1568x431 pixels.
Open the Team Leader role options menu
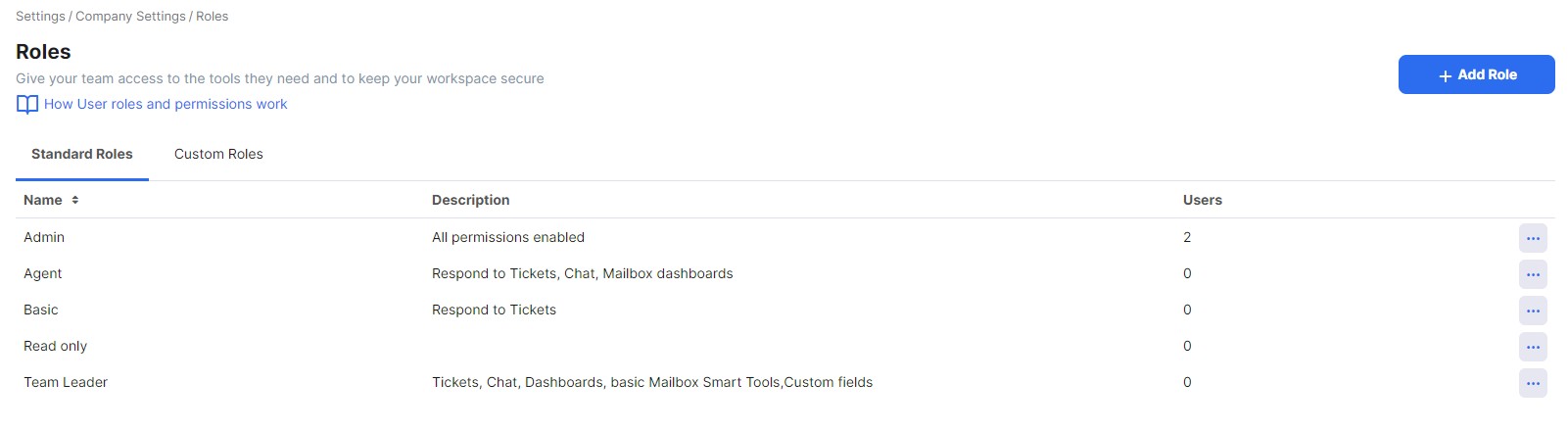[1533, 383]
